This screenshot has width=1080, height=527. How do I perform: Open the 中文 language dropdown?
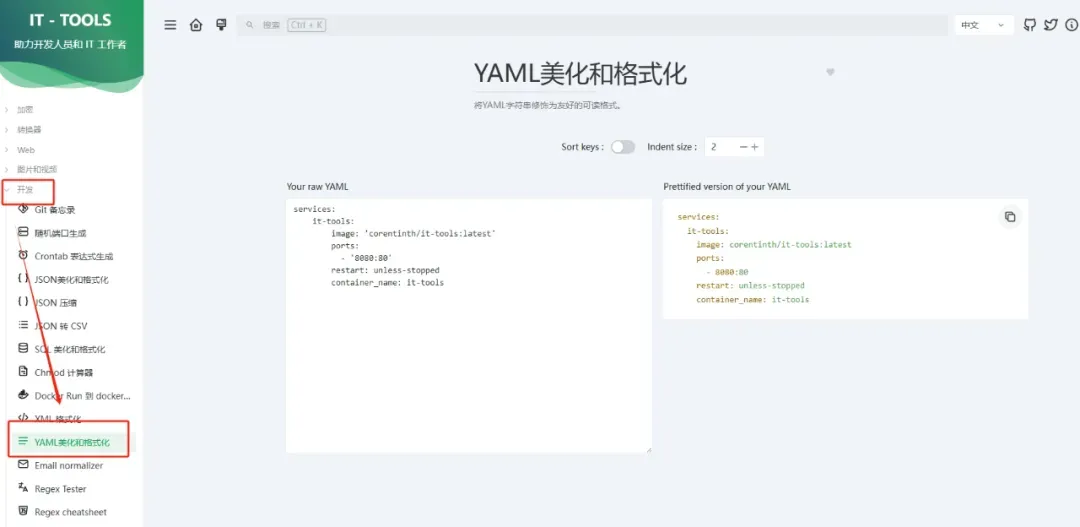(x=984, y=25)
